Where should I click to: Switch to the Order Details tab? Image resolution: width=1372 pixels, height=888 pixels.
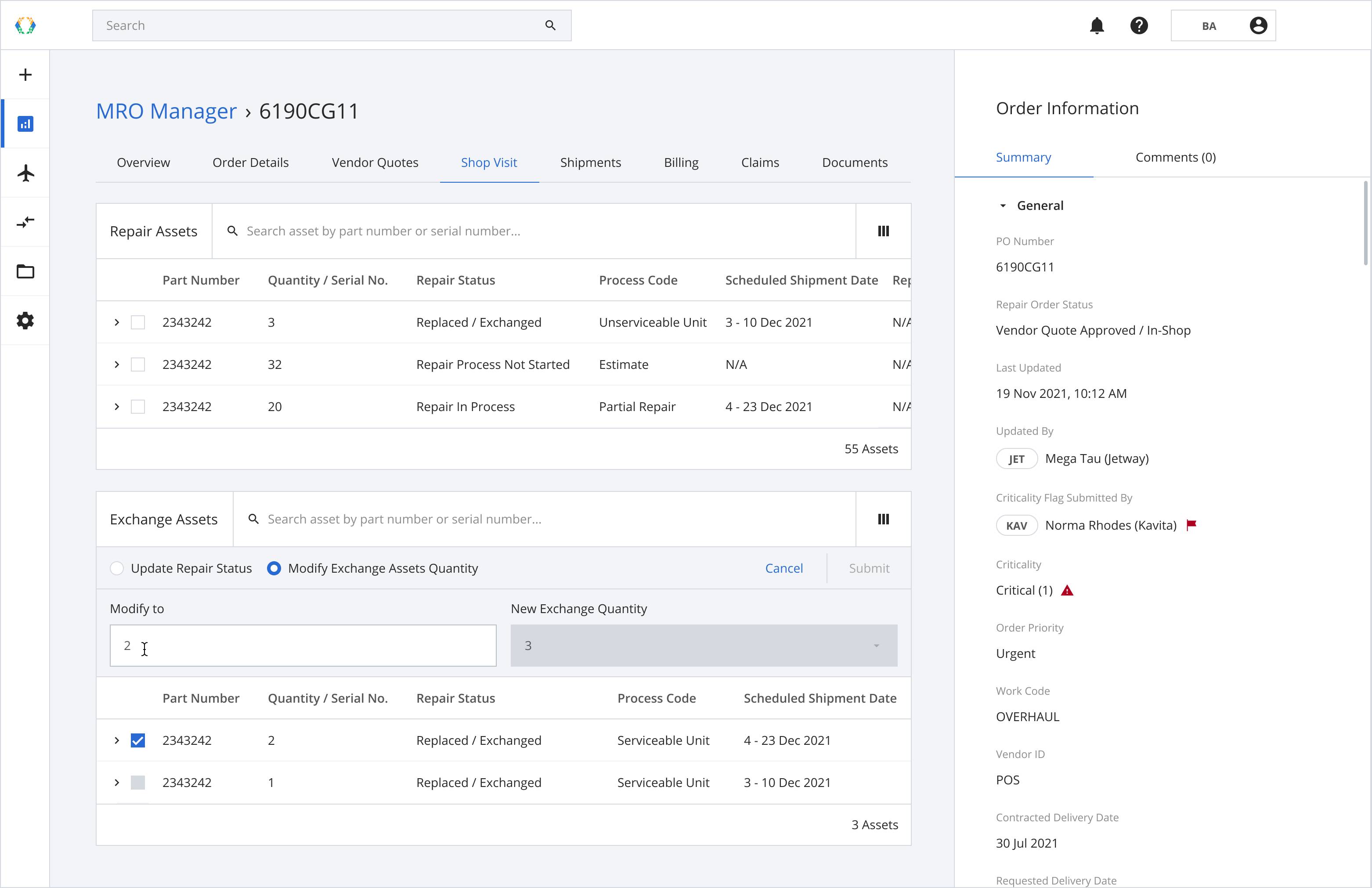(x=250, y=162)
